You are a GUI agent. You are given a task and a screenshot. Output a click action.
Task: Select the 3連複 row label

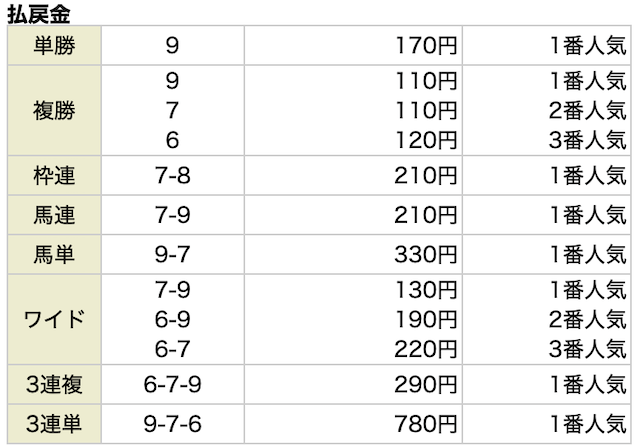pos(53,385)
